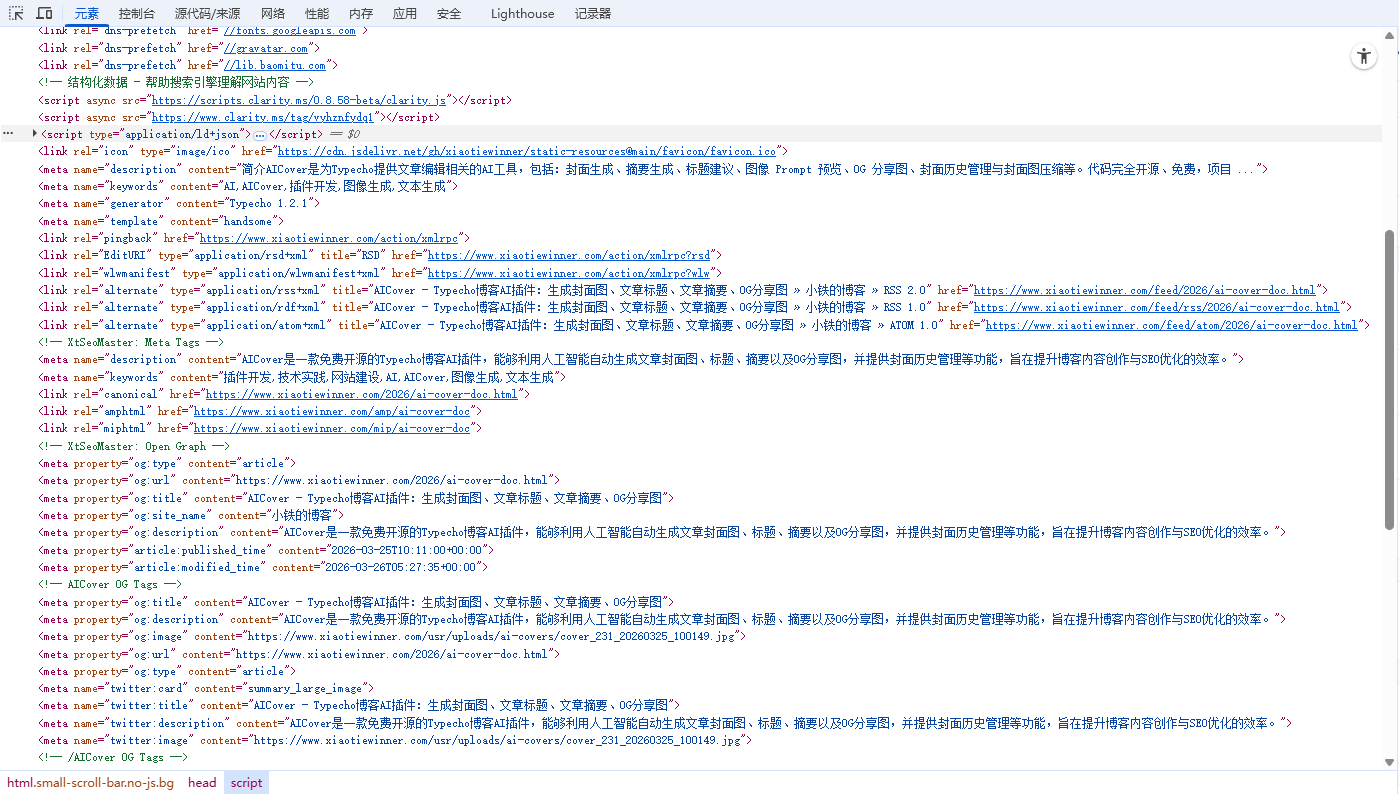Open the RSS 2.0 feed href link
The width and height of the screenshot is (1399, 794).
click(1144, 290)
